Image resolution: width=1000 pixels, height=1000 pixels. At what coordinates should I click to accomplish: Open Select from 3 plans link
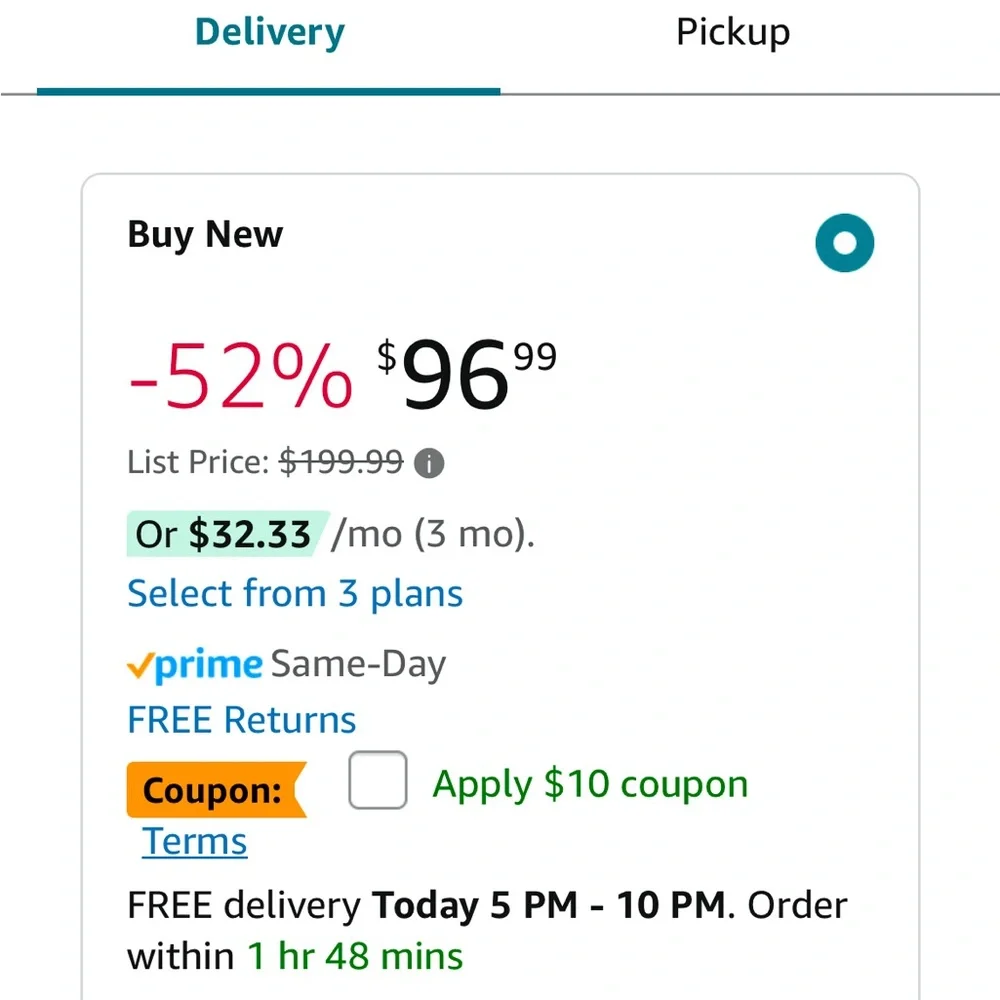(295, 594)
